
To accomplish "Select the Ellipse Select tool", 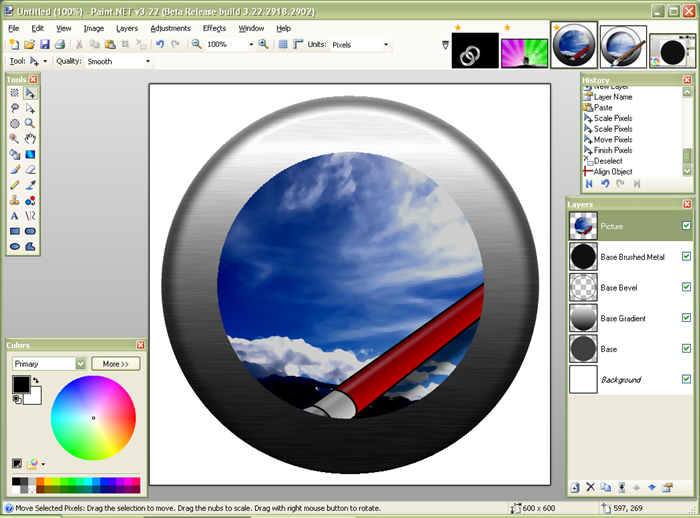I will [x=15, y=124].
